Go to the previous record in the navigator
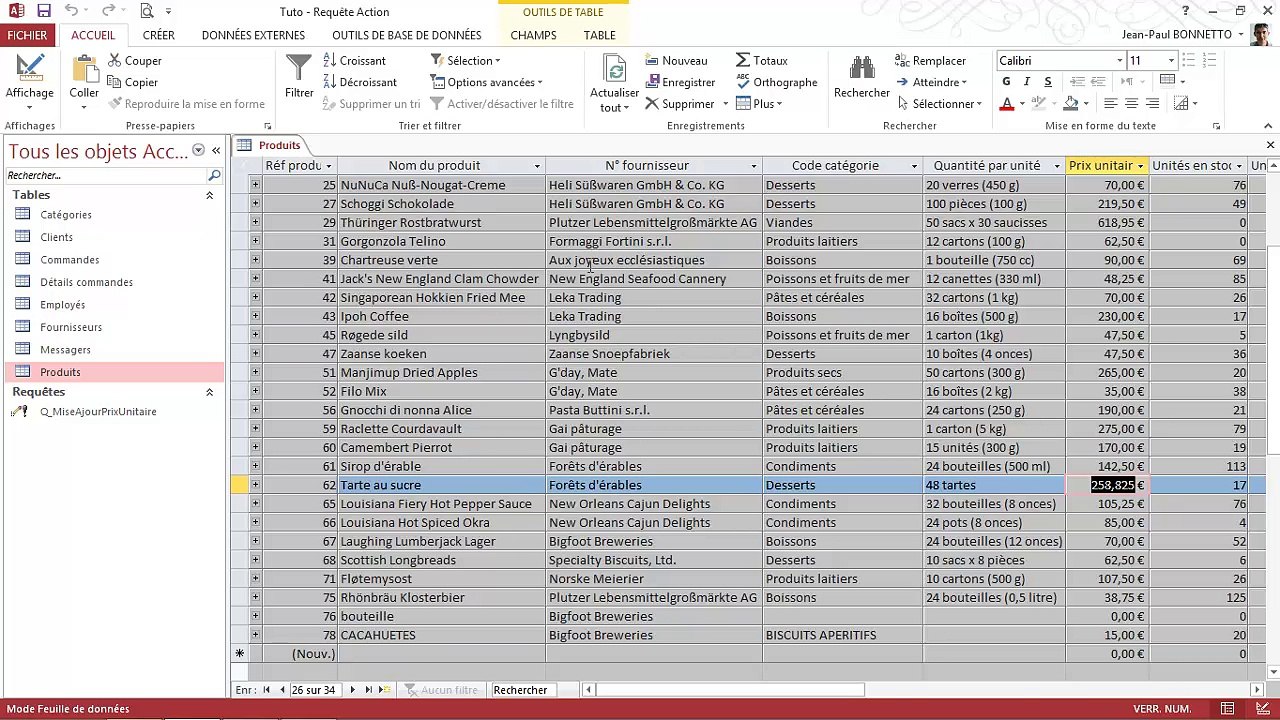The image size is (1280, 720). click(x=283, y=690)
